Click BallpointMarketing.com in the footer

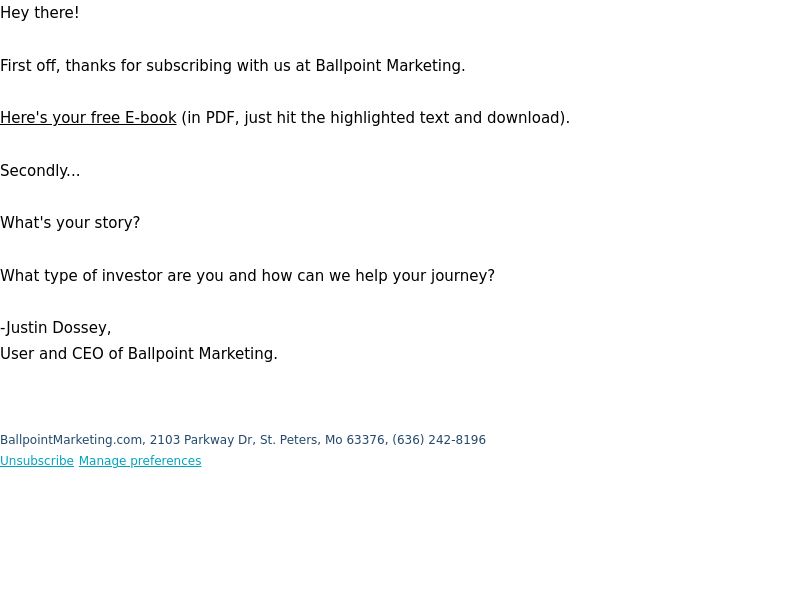click(x=71, y=440)
